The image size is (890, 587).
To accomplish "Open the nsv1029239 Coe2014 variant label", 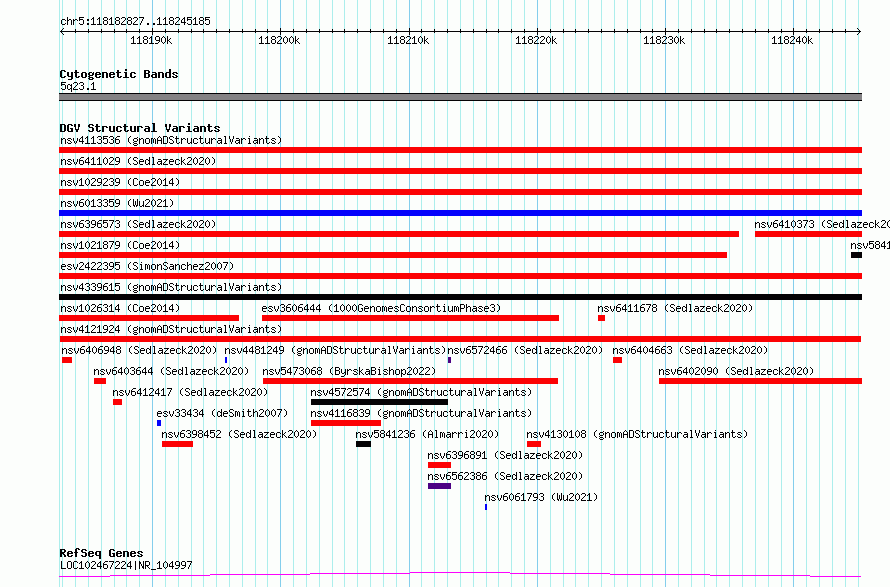I will click(120, 182).
